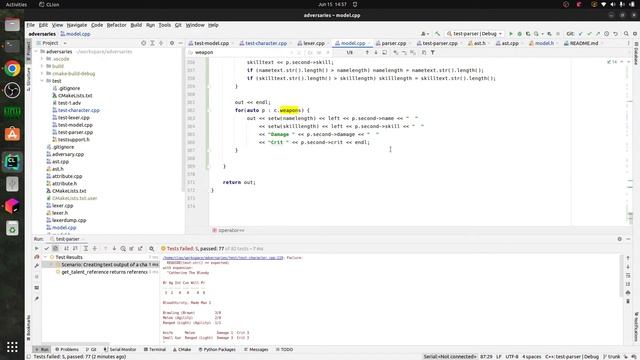This screenshot has width=640, height=360.
Task: Toggle show passed tests checkmark
Action: click(x=47, y=248)
